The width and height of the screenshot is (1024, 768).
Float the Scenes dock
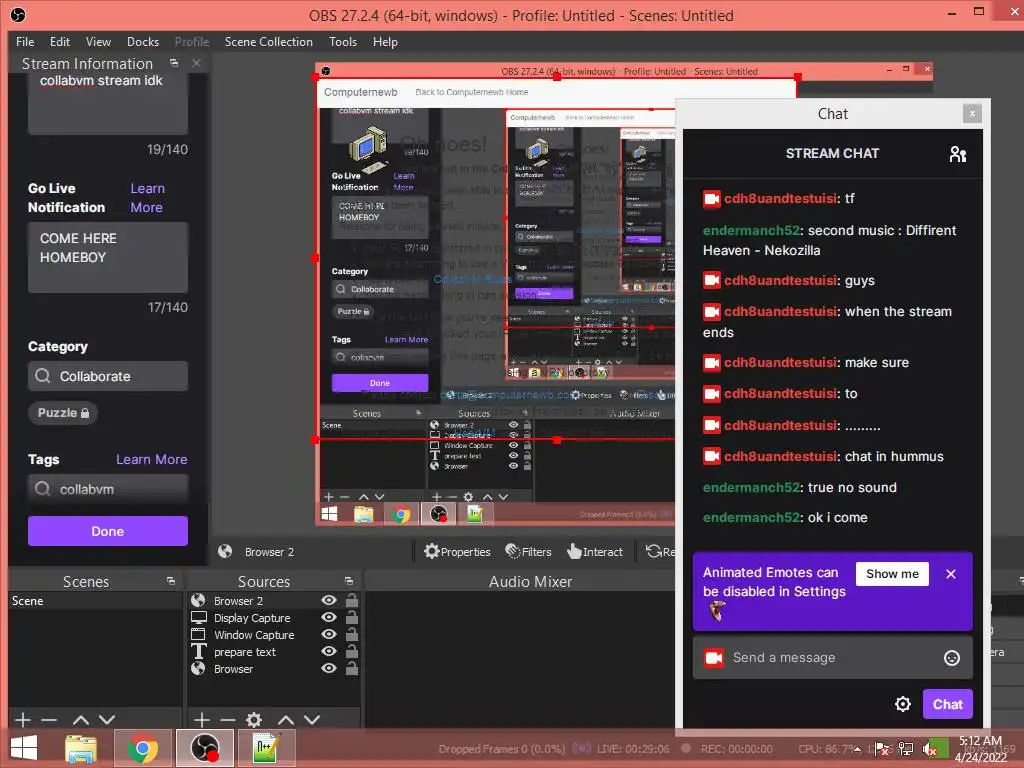170,581
